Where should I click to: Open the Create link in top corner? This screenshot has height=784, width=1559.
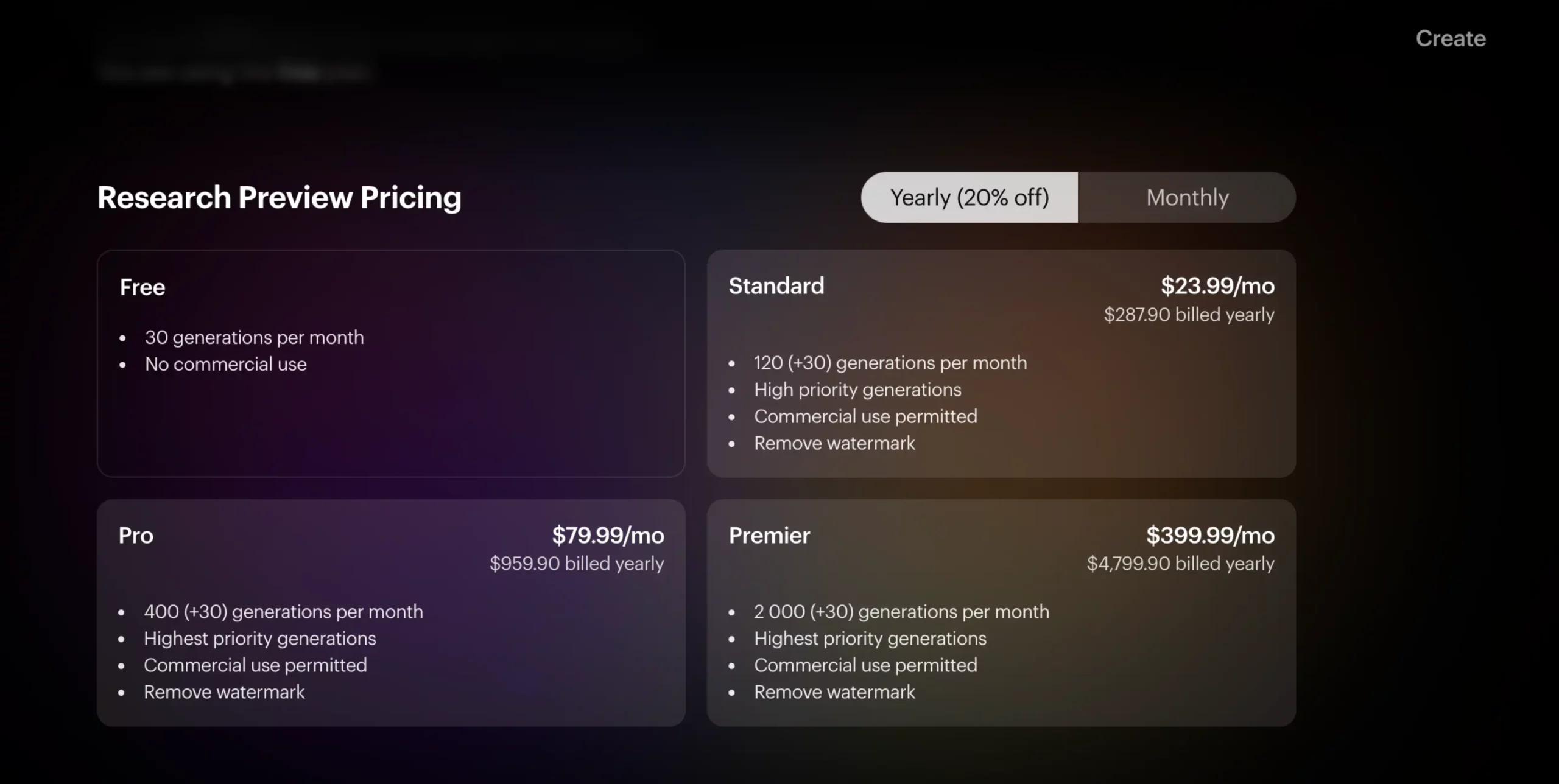[1450, 38]
